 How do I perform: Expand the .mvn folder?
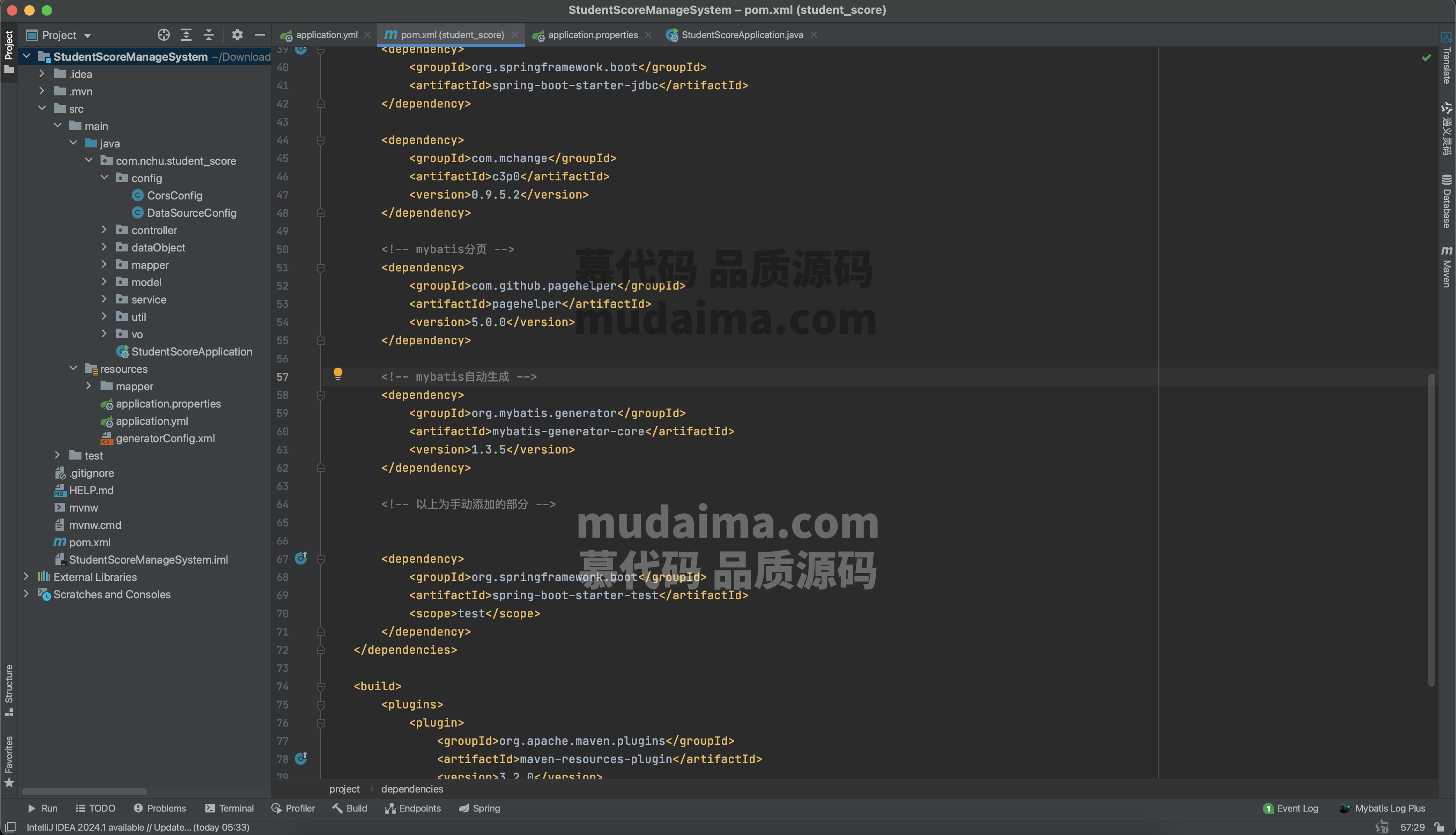41,91
